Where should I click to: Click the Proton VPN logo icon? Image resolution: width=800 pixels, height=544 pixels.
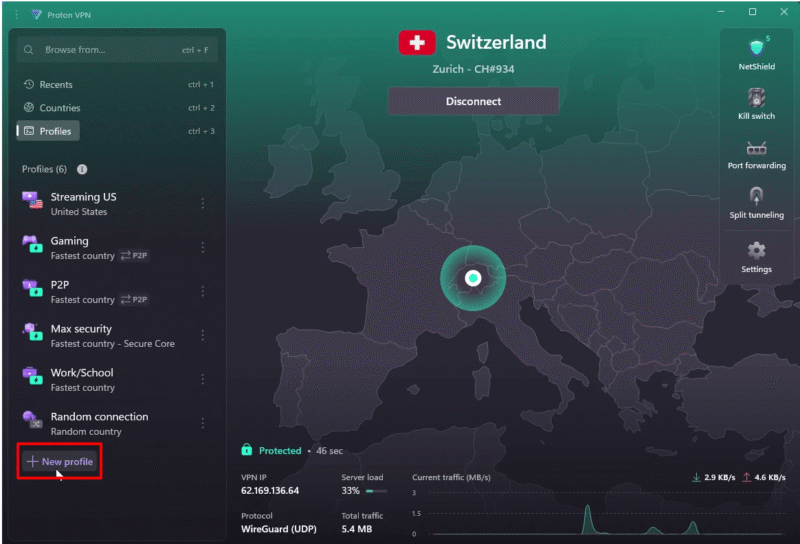click(x=36, y=14)
